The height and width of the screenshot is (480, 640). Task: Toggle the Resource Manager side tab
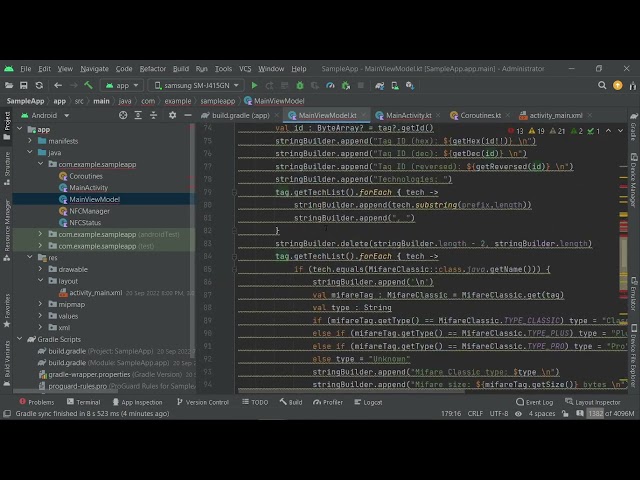pyautogui.click(x=7, y=231)
